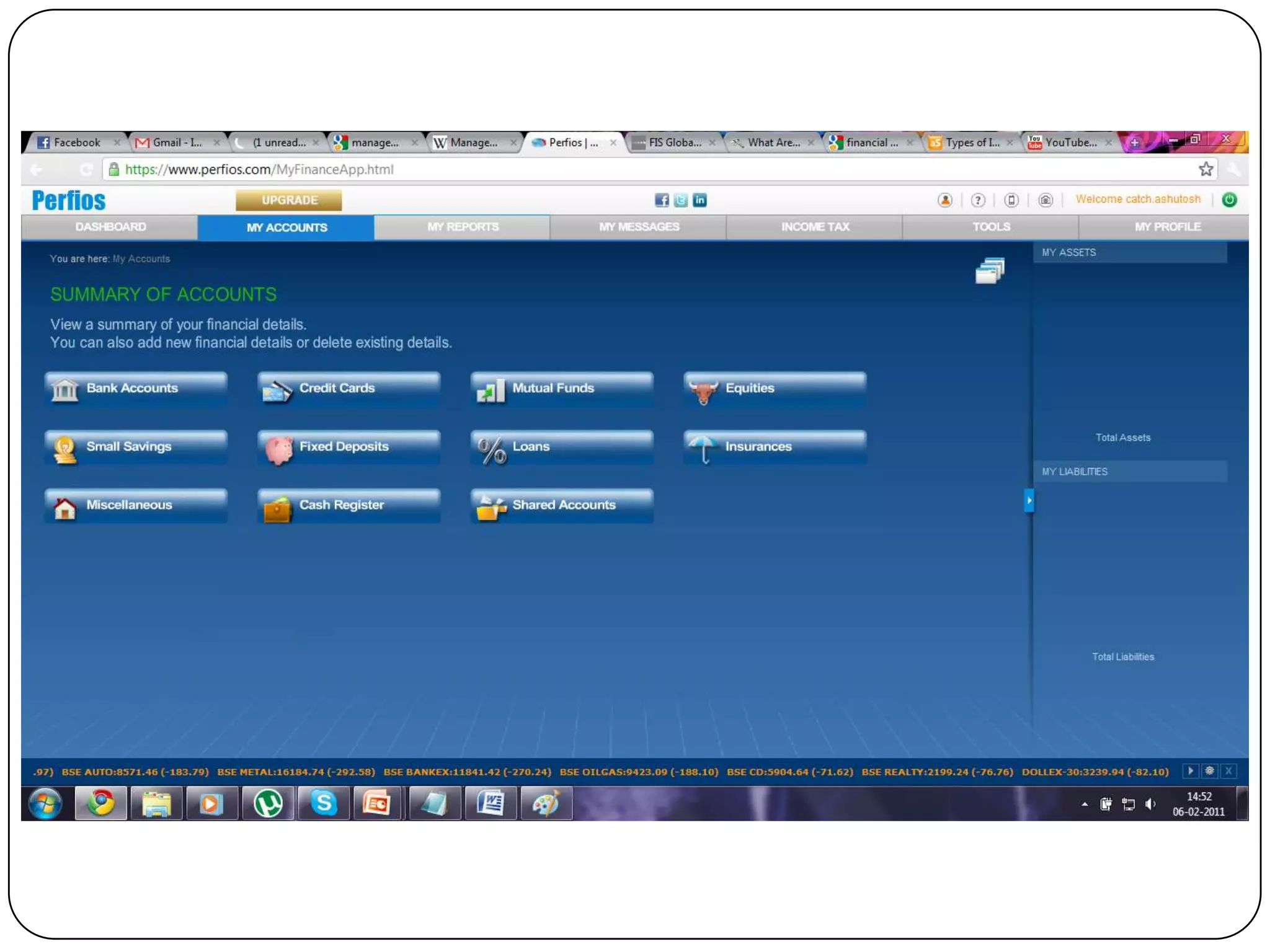Close the BSE ticker bar
This screenshot has height=952, width=1270.
coord(1228,771)
